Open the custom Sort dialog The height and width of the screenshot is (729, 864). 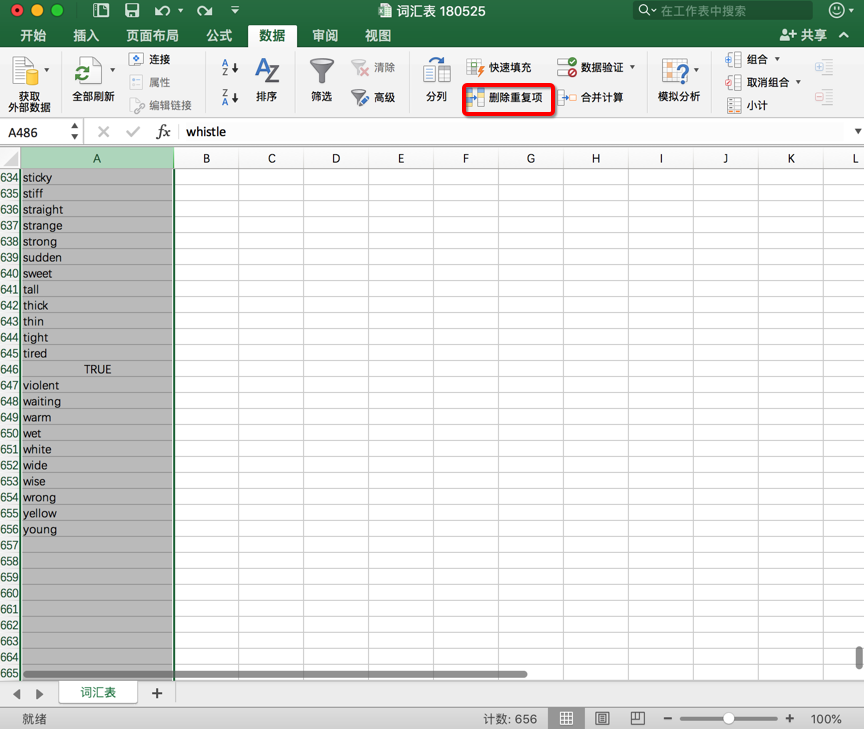pos(267,79)
